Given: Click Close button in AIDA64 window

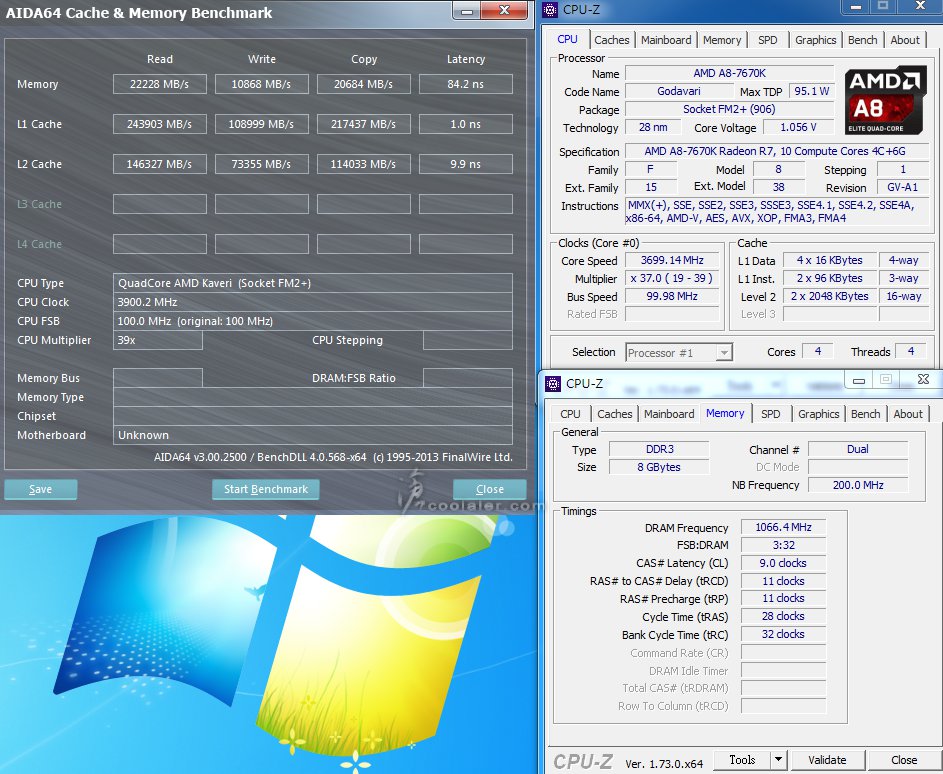Looking at the screenshot, I should pos(490,490).
